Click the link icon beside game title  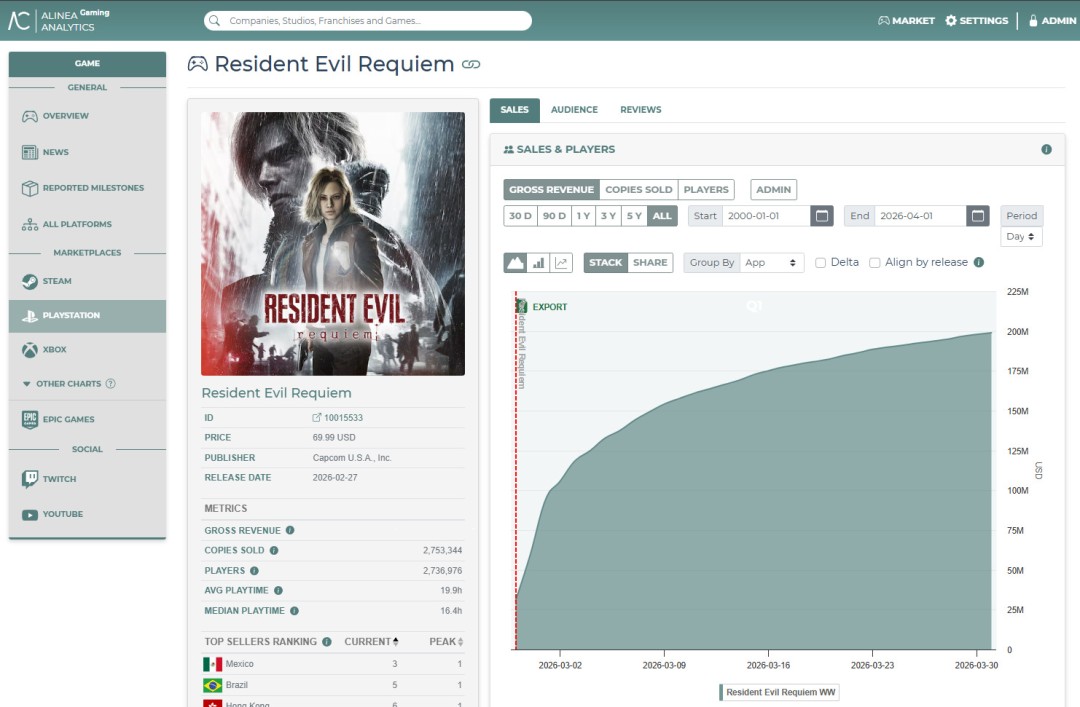pos(471,65)
